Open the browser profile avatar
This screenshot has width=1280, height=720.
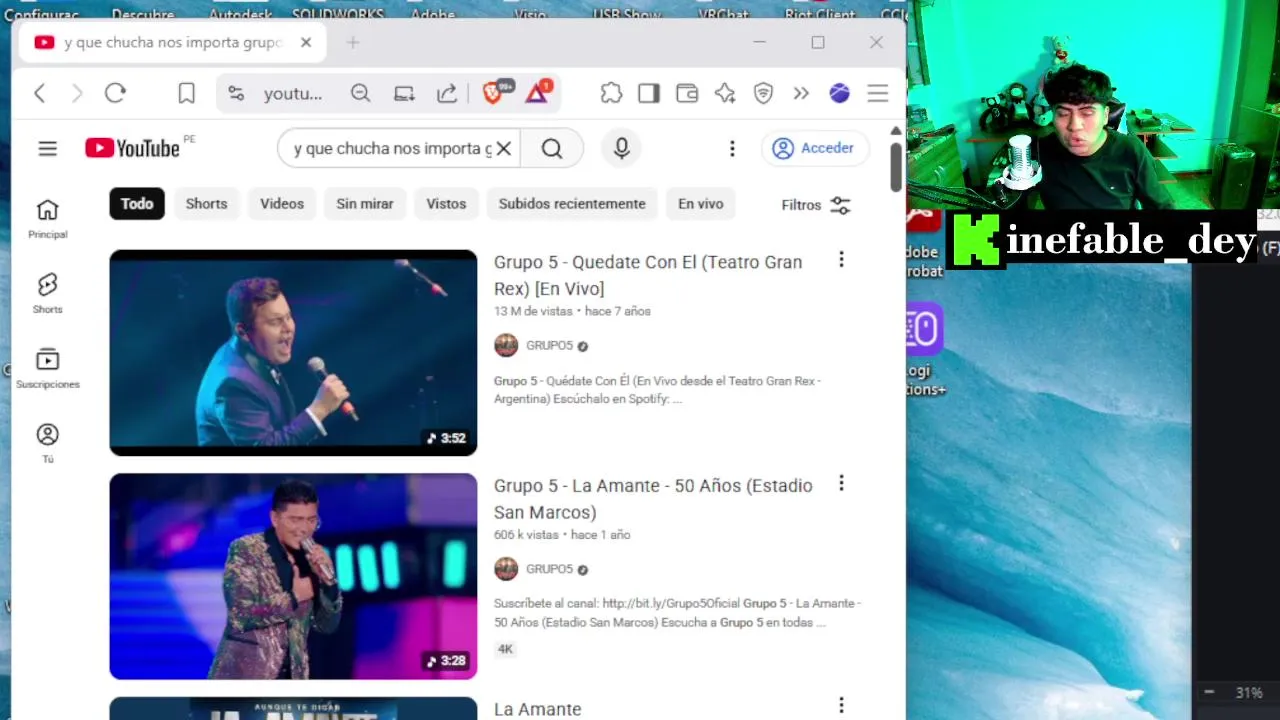click(x=839, y=93)
